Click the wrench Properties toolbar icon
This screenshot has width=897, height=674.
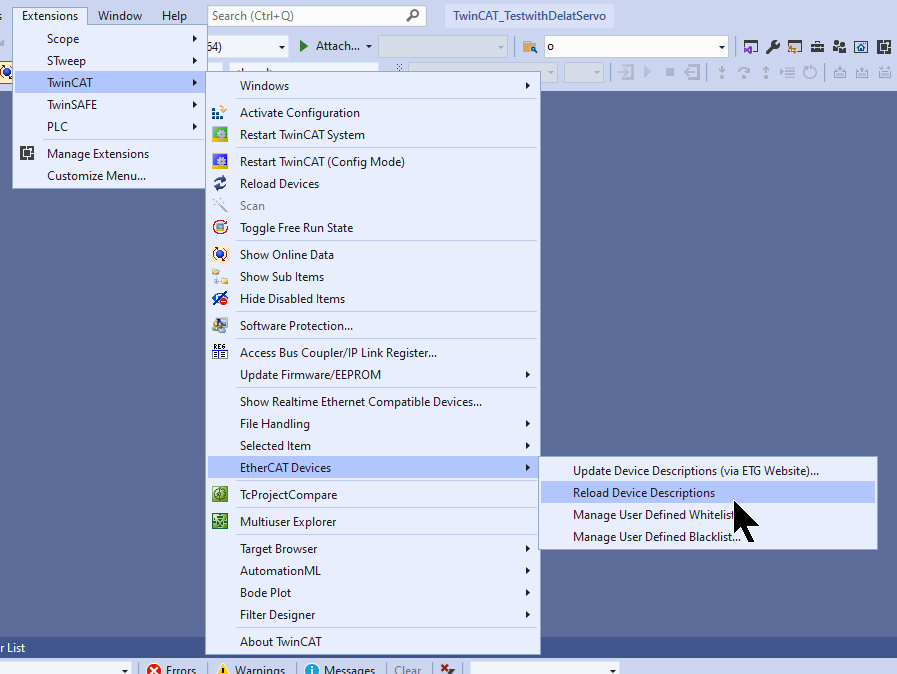pyautogui.click(x=772, y=46)
